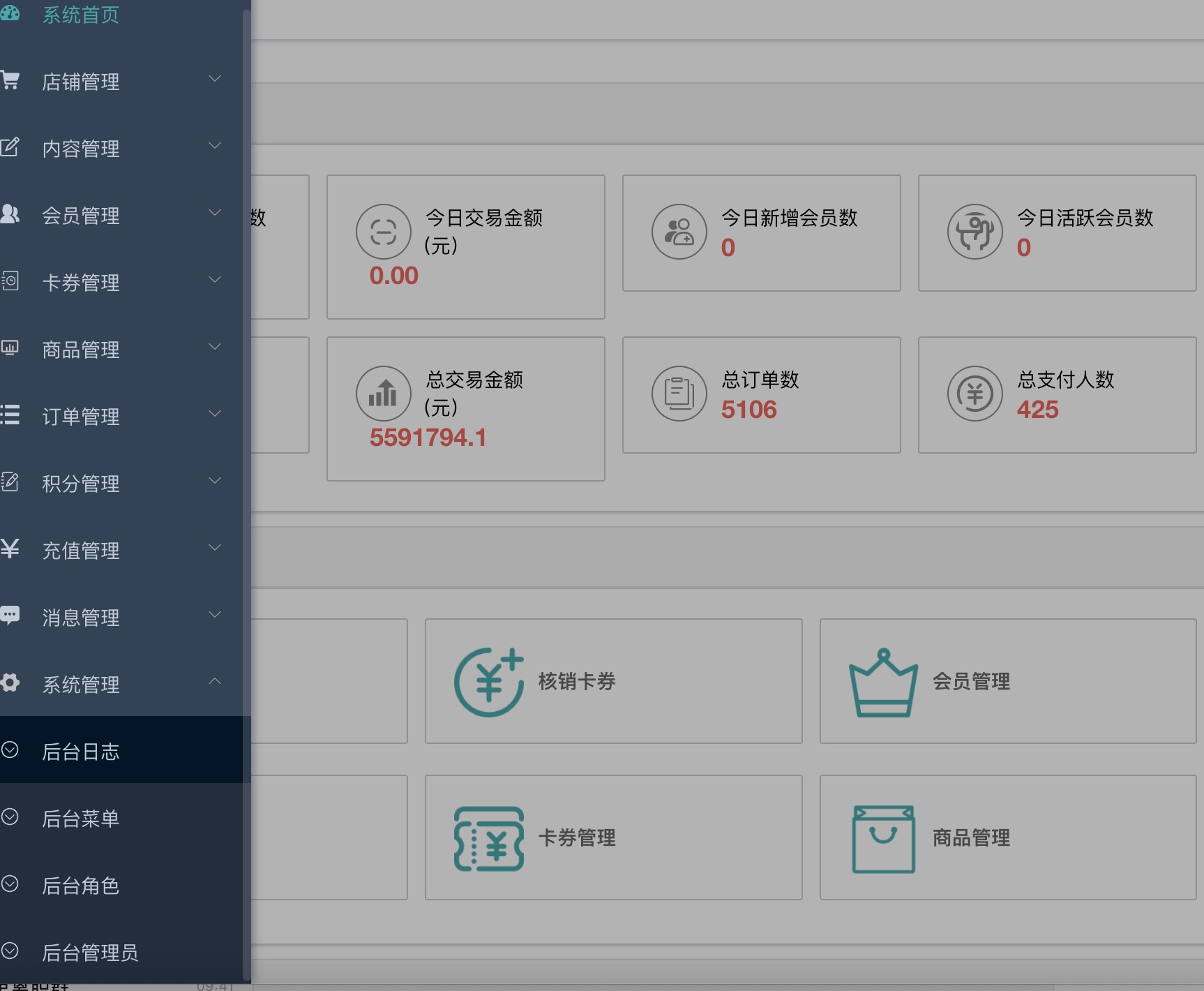Click the circle check icon beside 后台管理员
This screenshot has width=1204, height=991.
click(x=10, y=951)
